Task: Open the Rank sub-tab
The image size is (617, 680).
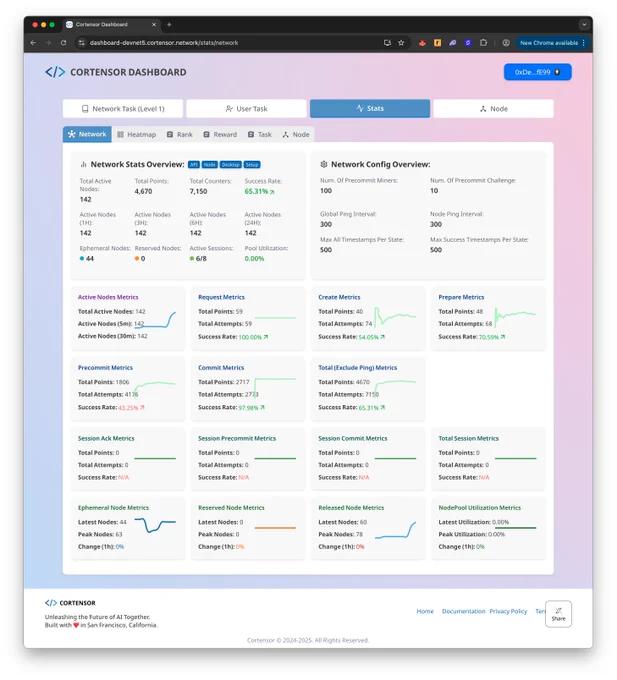Action: coord(180,134)
